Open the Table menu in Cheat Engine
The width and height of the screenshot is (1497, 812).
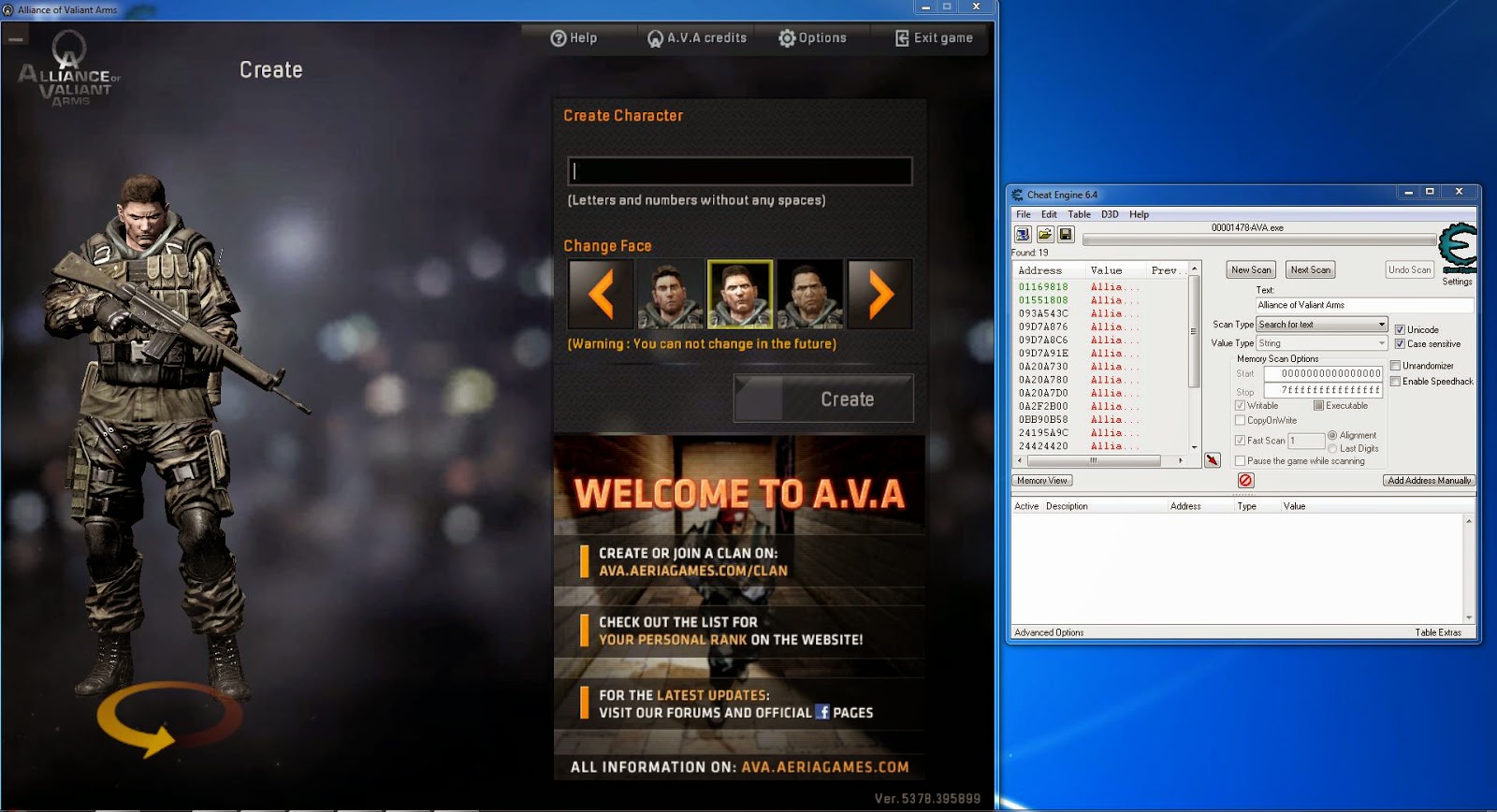(x=1080, y=214)
